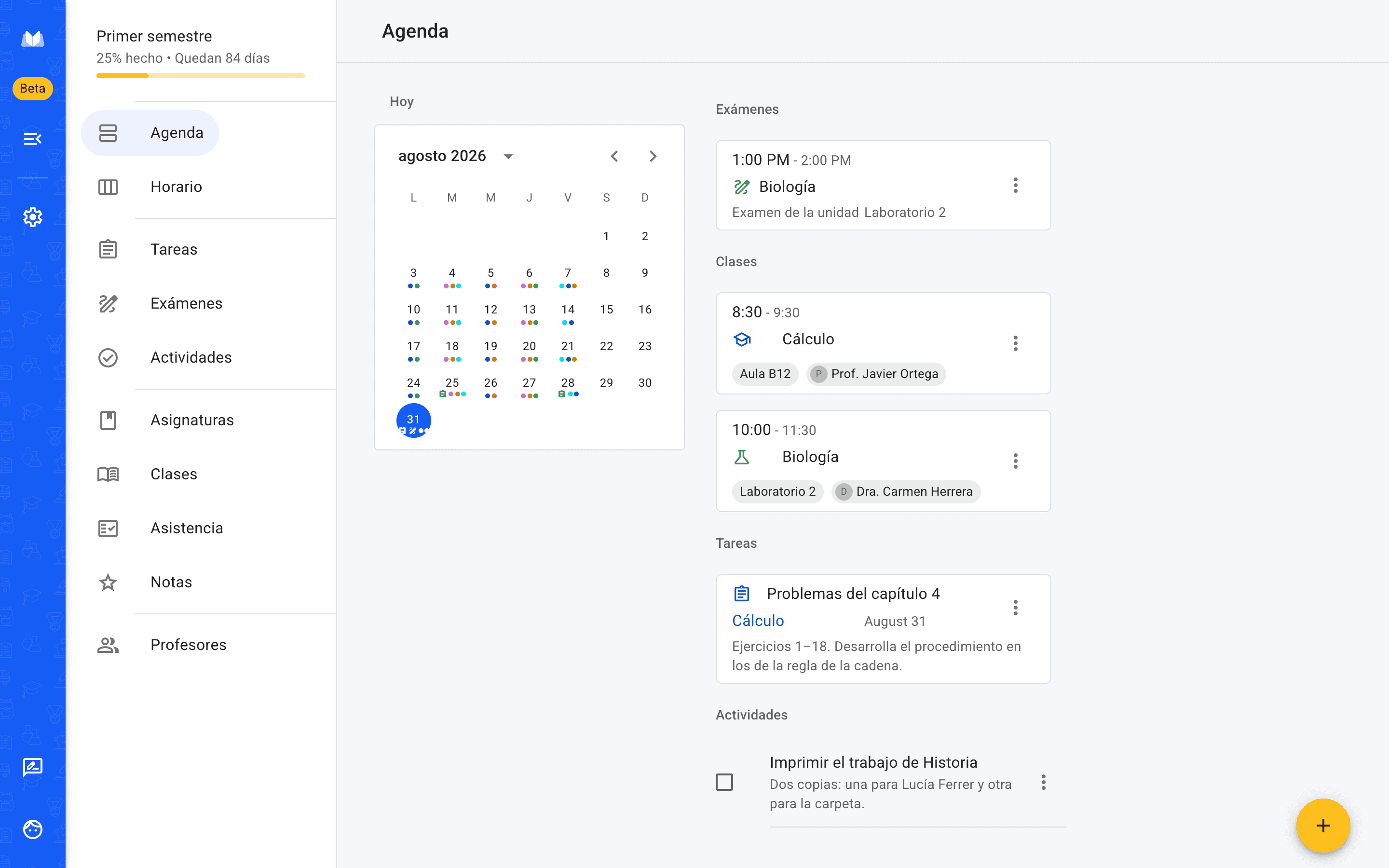Open the 1:00 PM Biología exam card
1389x868 pixels.
(883, 186)
